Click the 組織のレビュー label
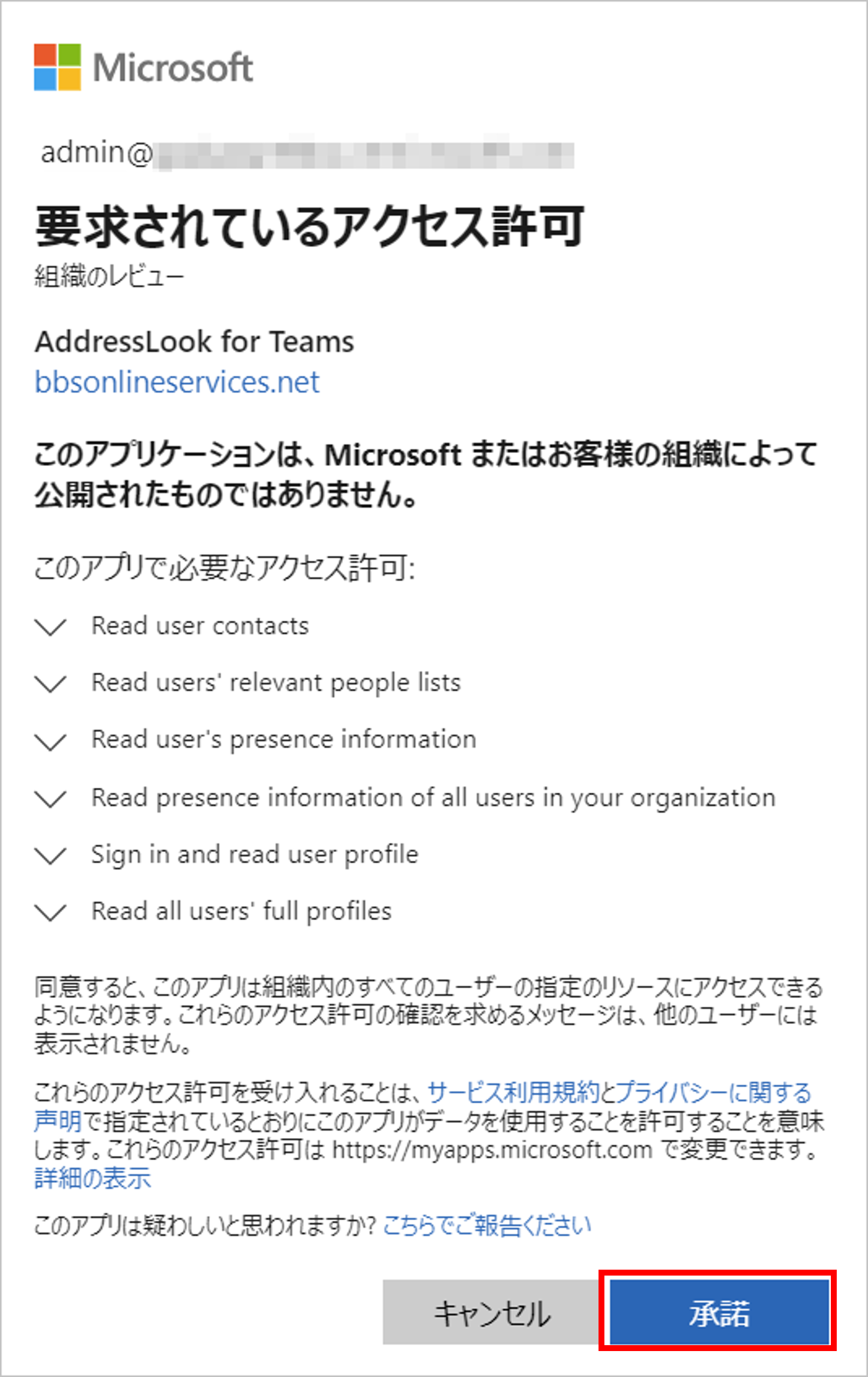The image size is (868, 1377). tap(110, 274)
